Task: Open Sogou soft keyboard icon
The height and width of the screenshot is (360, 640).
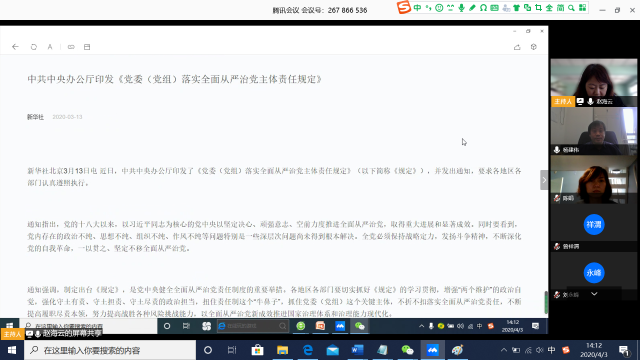Action: coord(494,8)
